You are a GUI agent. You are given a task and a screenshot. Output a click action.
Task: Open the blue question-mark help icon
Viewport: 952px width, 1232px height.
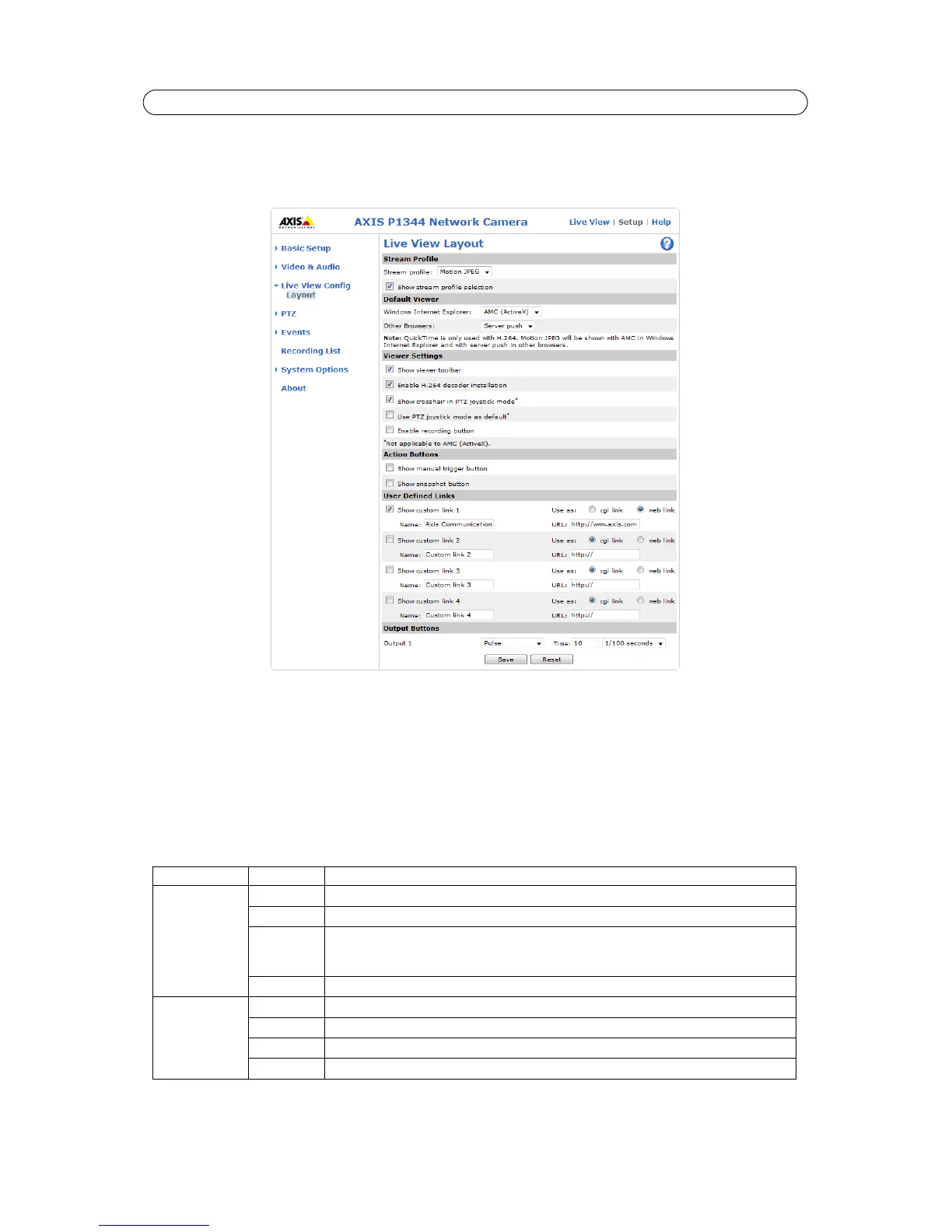667,243
